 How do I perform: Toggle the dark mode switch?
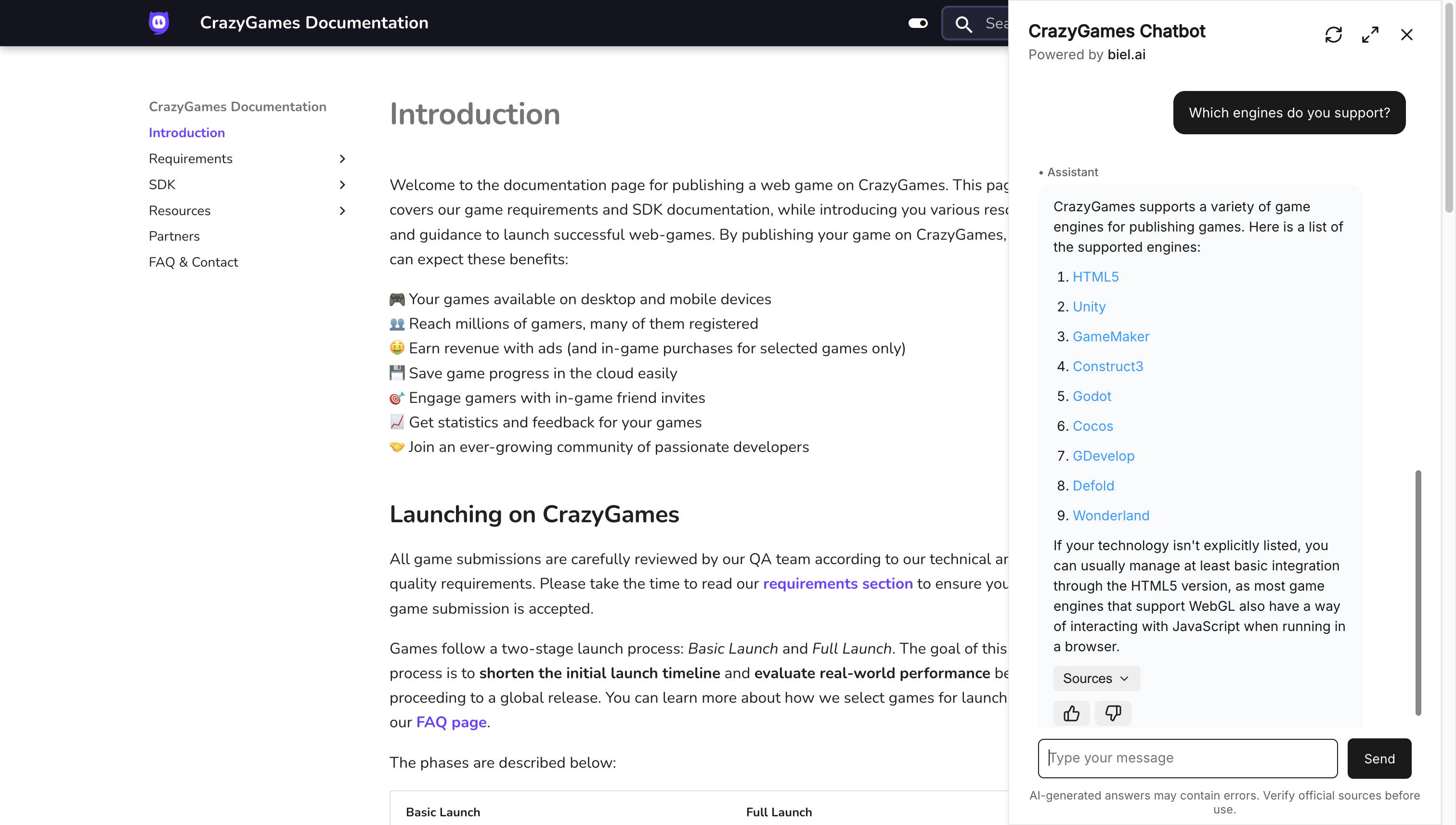pyautogui.click(x=918, y=23)
